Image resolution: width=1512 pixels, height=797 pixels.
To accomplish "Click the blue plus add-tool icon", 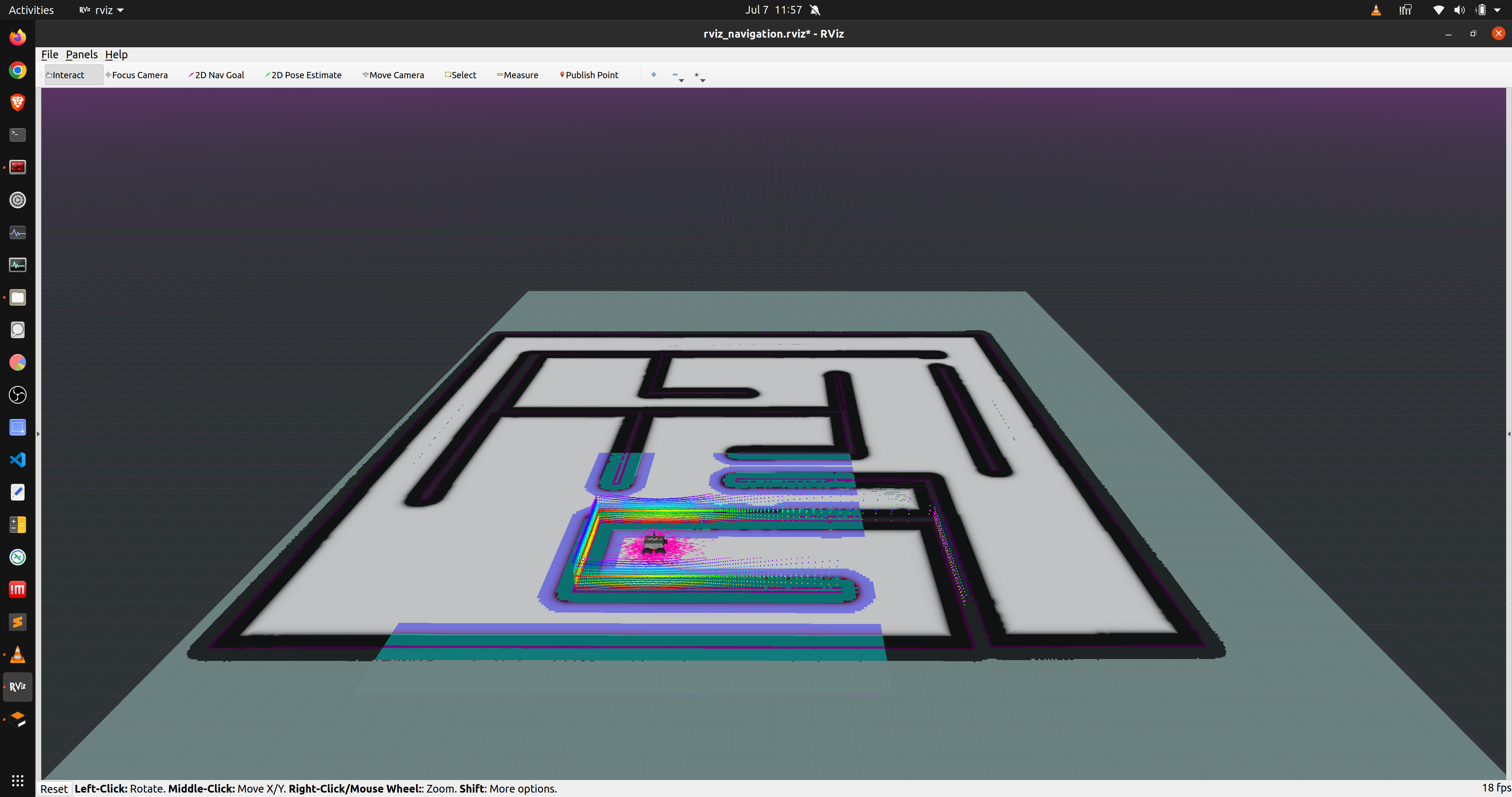I will 653,75.
